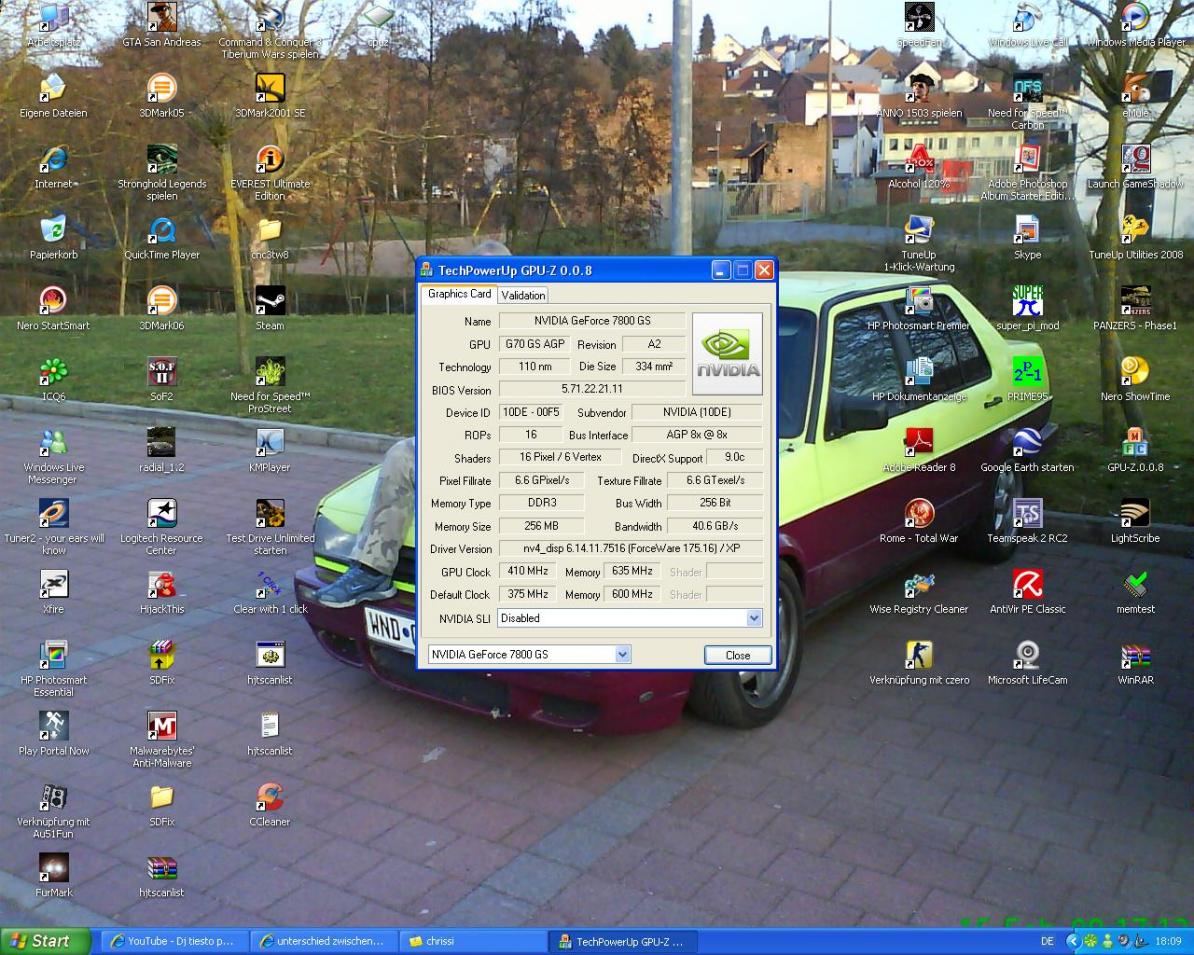
Task: Select TechPowerUp GPU-Z taskbar button
Action: [x=621, y=941]
